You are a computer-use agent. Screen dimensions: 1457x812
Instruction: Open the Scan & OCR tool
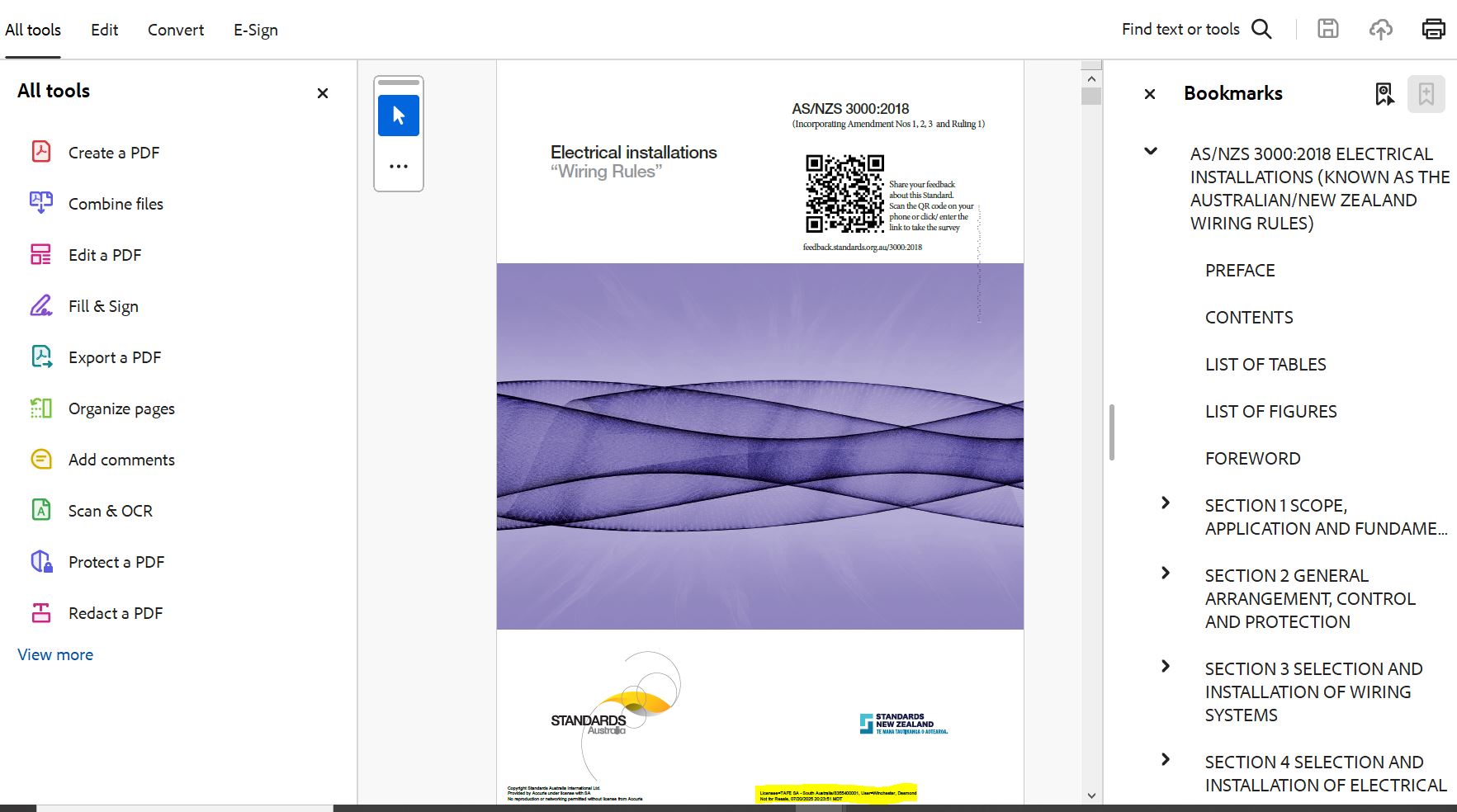tap(110, 511)
